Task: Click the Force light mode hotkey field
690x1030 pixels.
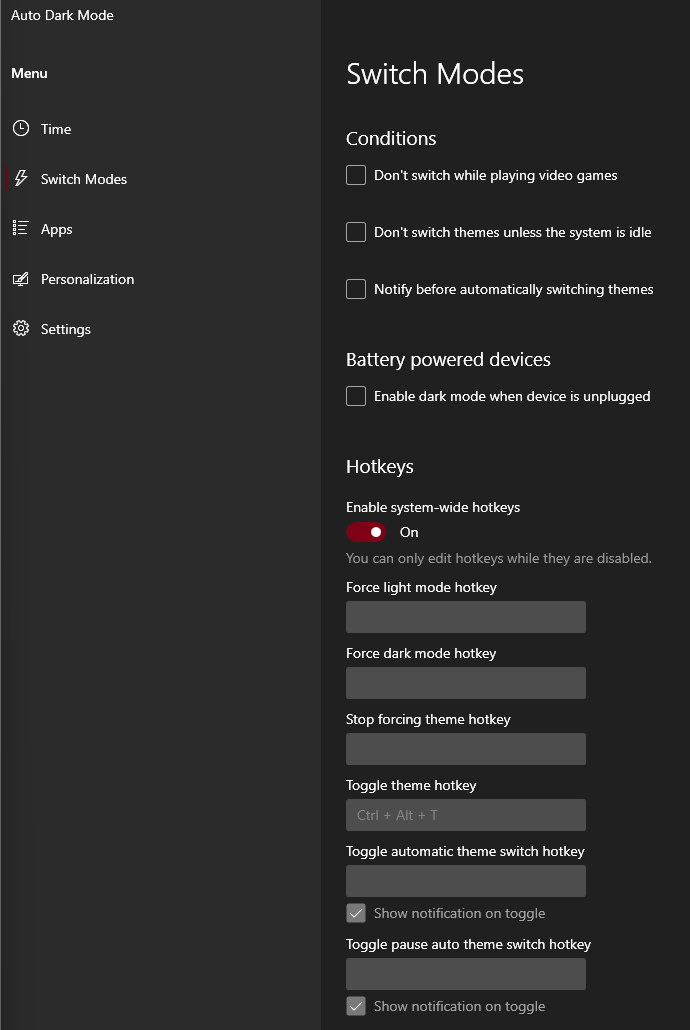Action: (465, 617)
